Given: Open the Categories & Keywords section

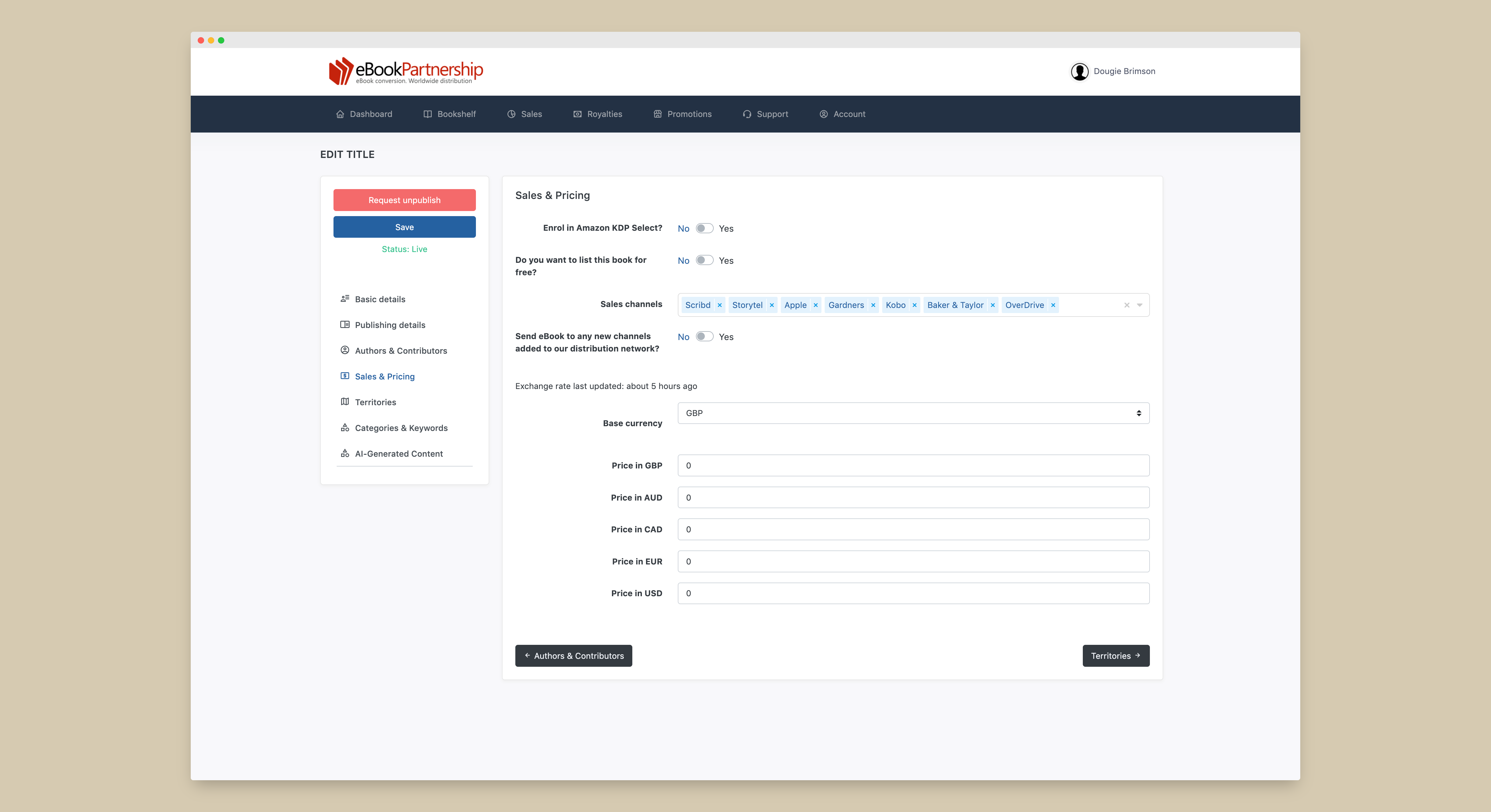Looking at the screenshot, I should (x=401, y=428).
